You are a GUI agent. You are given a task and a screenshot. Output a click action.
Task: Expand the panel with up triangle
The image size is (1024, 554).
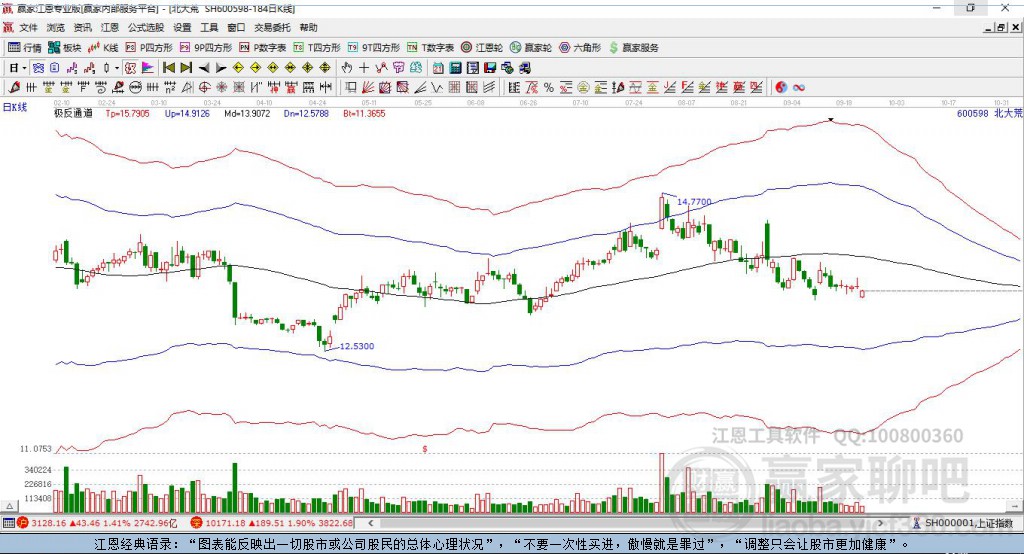[x=9, y=506]
